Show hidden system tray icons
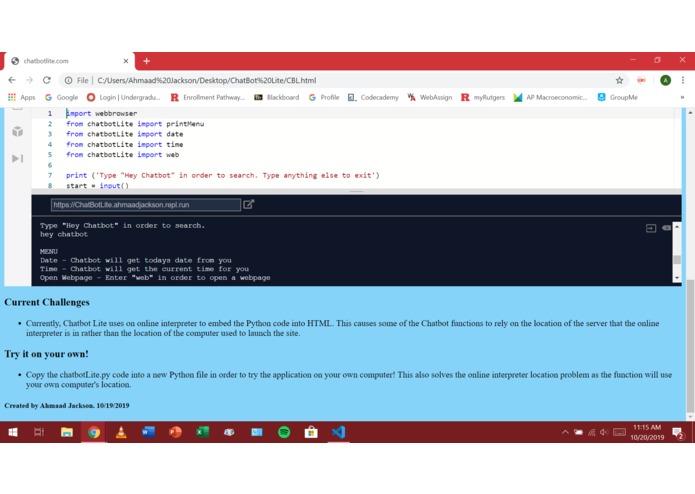Image resolution: width=695 pixels, height=494 pixels. click(565, 432)
